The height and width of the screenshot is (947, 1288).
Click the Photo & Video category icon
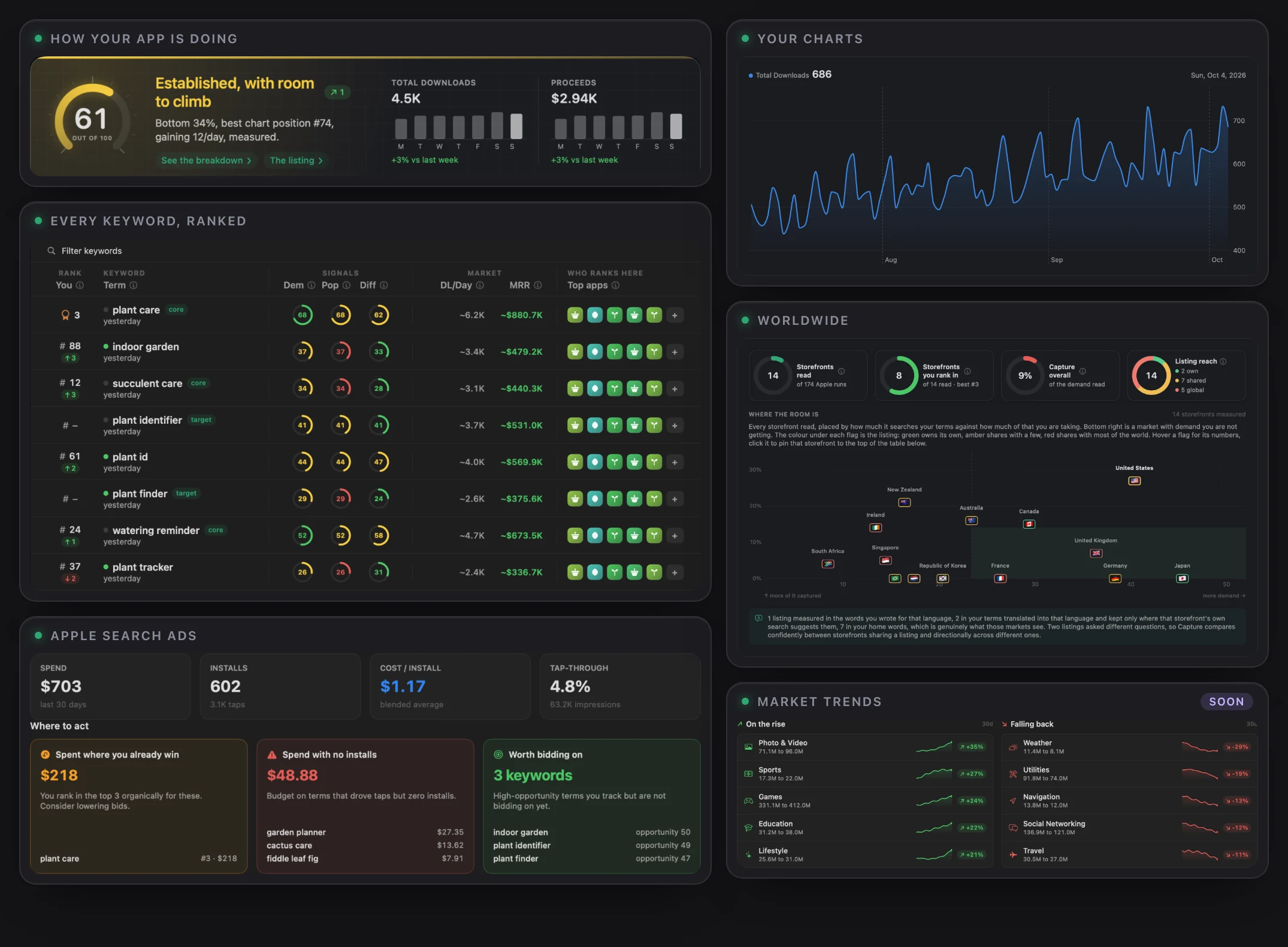(x=748, y=747)
